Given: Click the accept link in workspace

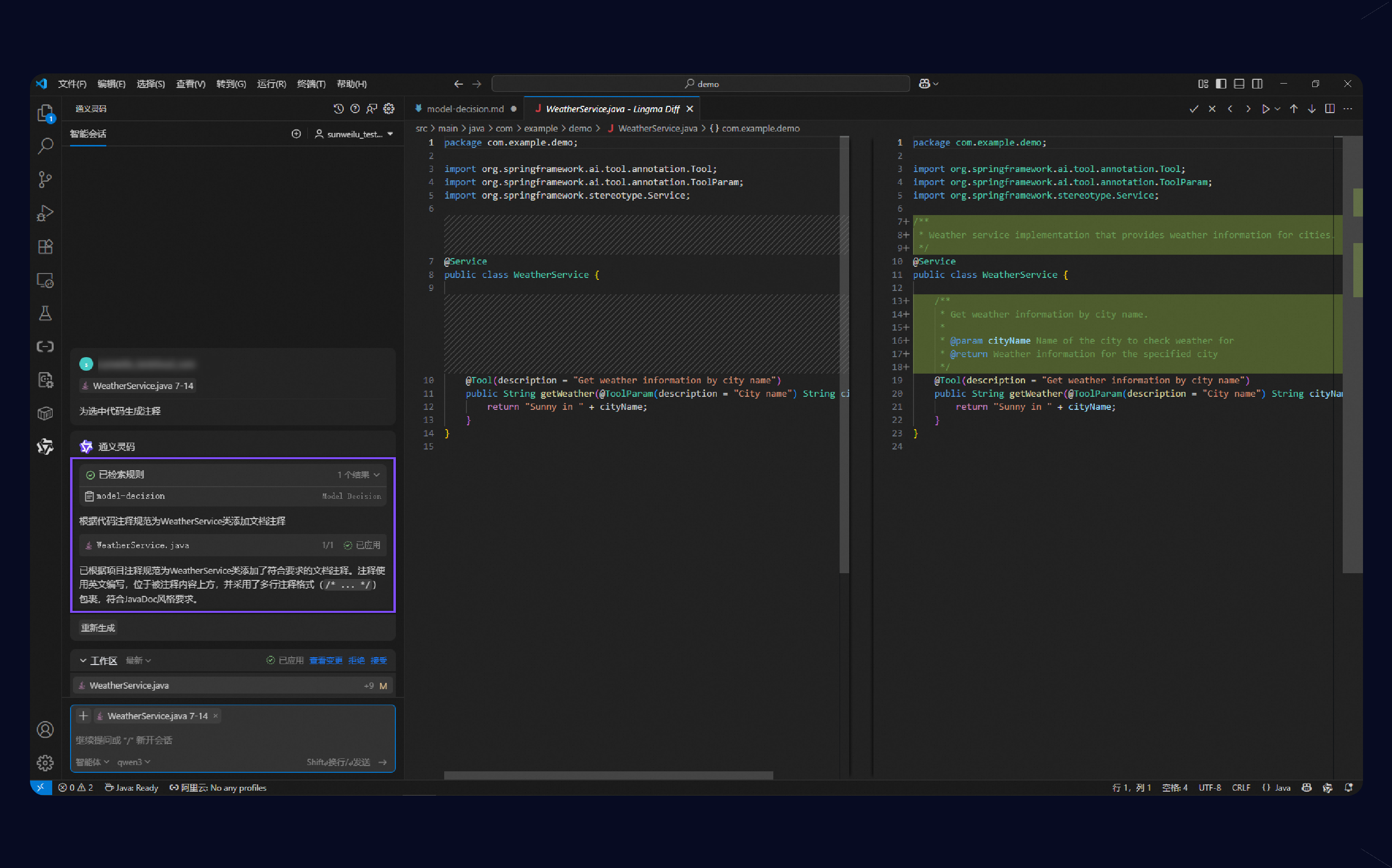Looking at the screenshot, I should point(379,660).
